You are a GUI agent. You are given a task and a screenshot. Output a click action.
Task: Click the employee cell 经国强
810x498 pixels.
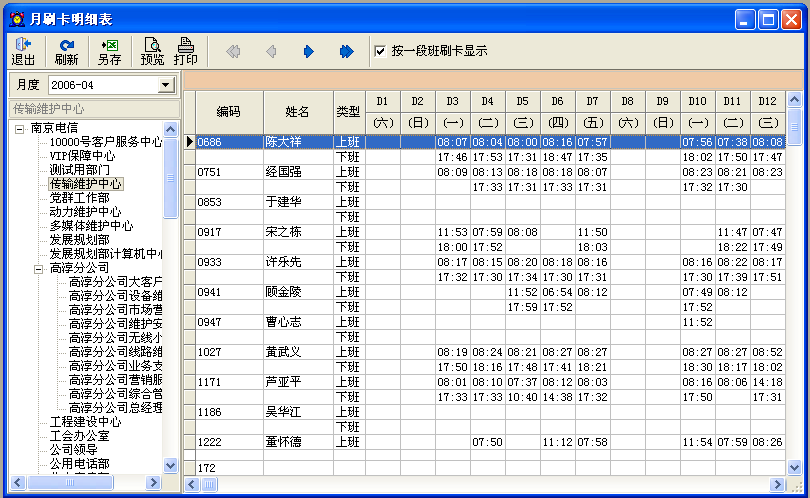[x=283, y=172]
